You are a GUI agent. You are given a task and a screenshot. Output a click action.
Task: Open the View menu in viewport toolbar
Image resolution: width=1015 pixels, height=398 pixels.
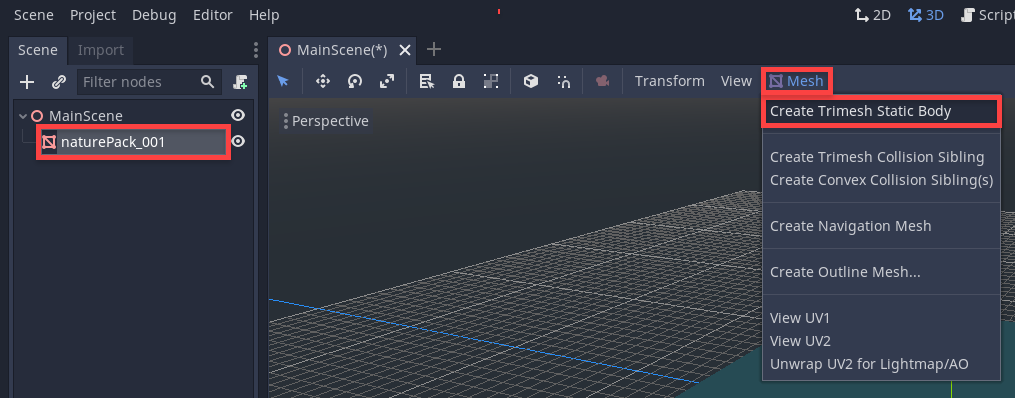736,81
